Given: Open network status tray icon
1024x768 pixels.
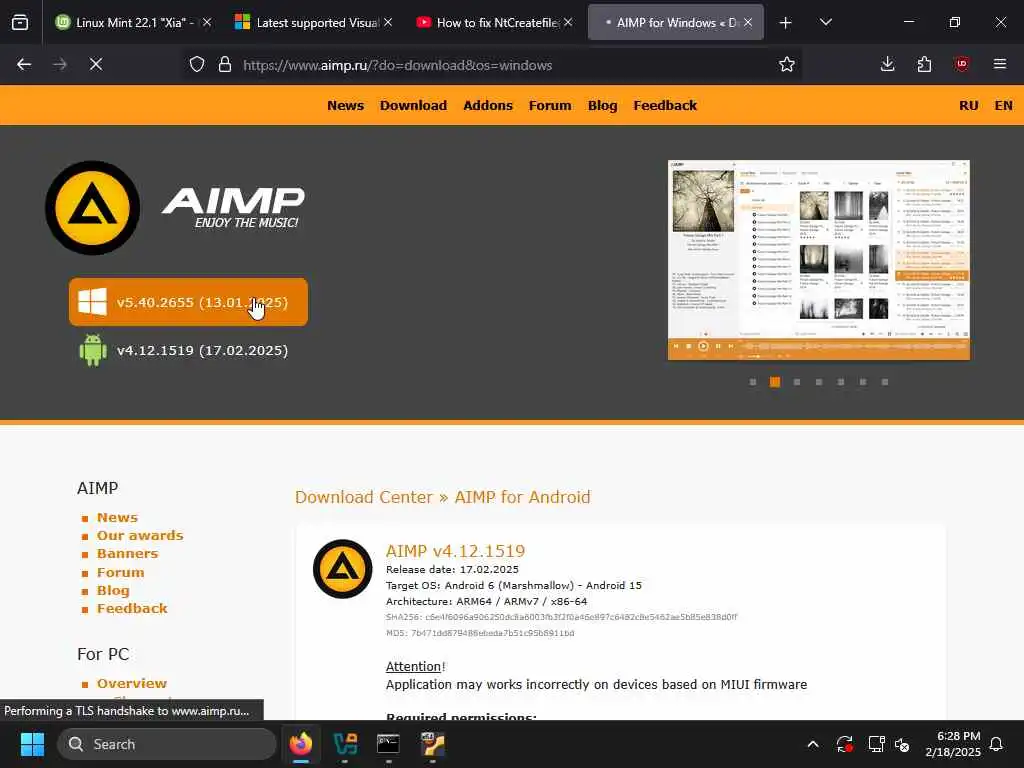Looking at the screenshot, I should 876,744.
